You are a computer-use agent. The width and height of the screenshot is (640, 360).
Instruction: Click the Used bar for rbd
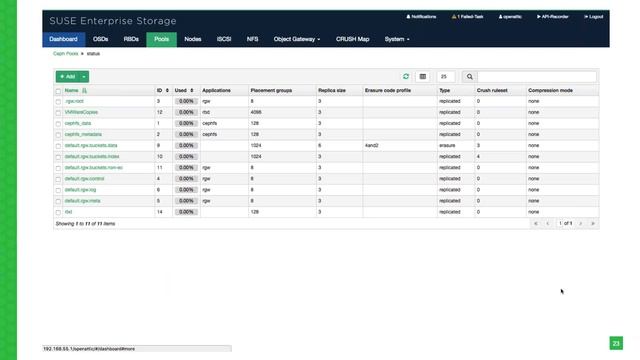point(186,212)
